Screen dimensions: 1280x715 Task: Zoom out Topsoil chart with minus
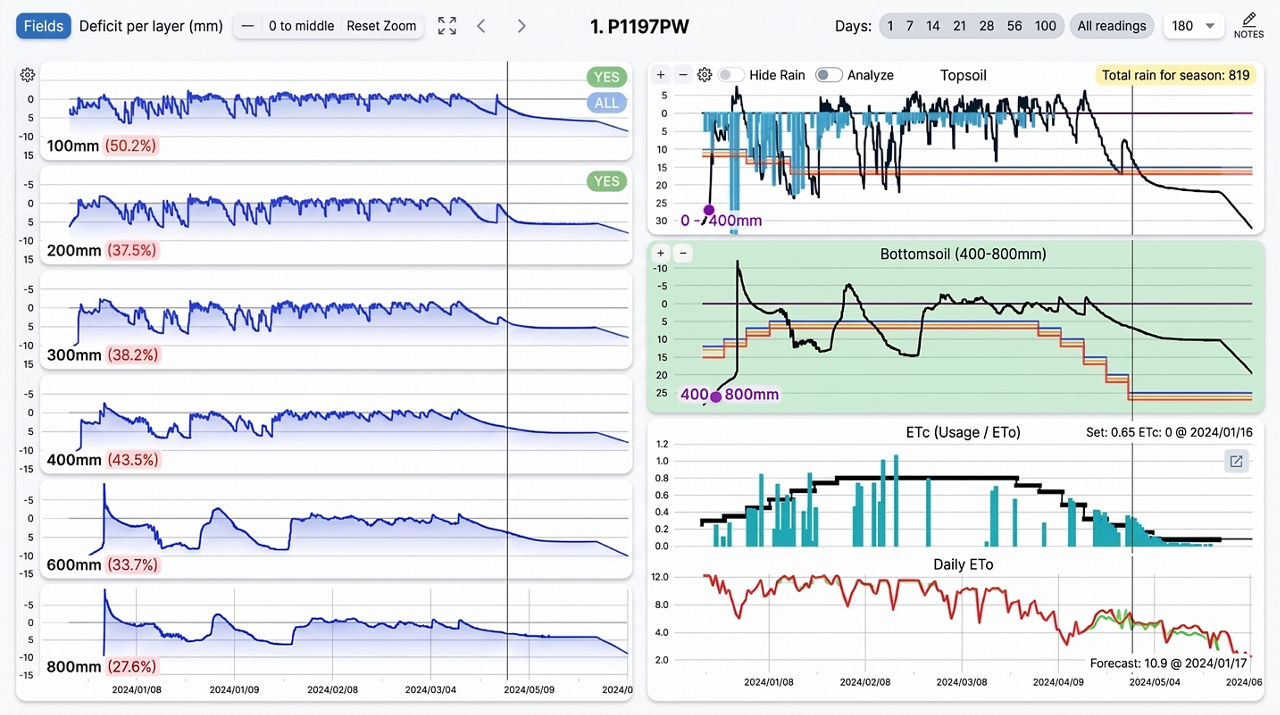tap(683, 75)
